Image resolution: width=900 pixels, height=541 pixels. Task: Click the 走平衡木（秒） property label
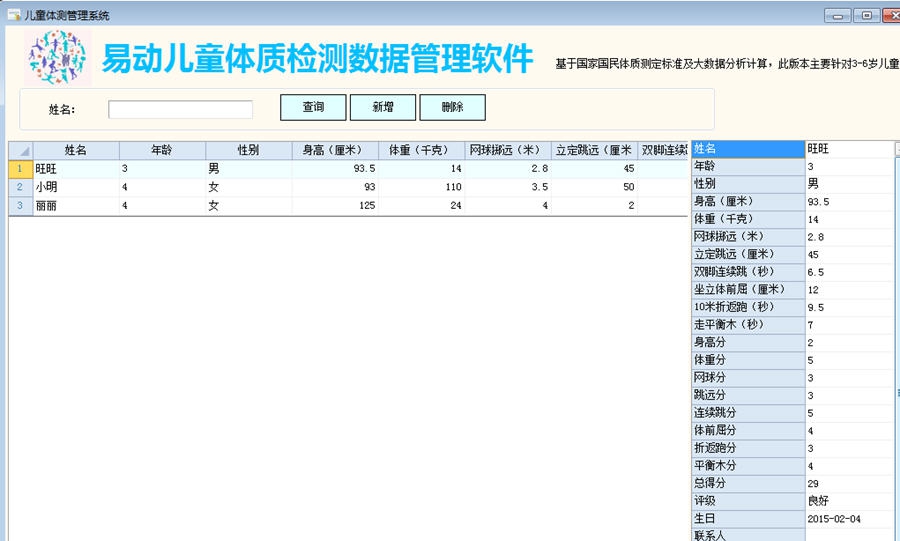pos(748,325)
